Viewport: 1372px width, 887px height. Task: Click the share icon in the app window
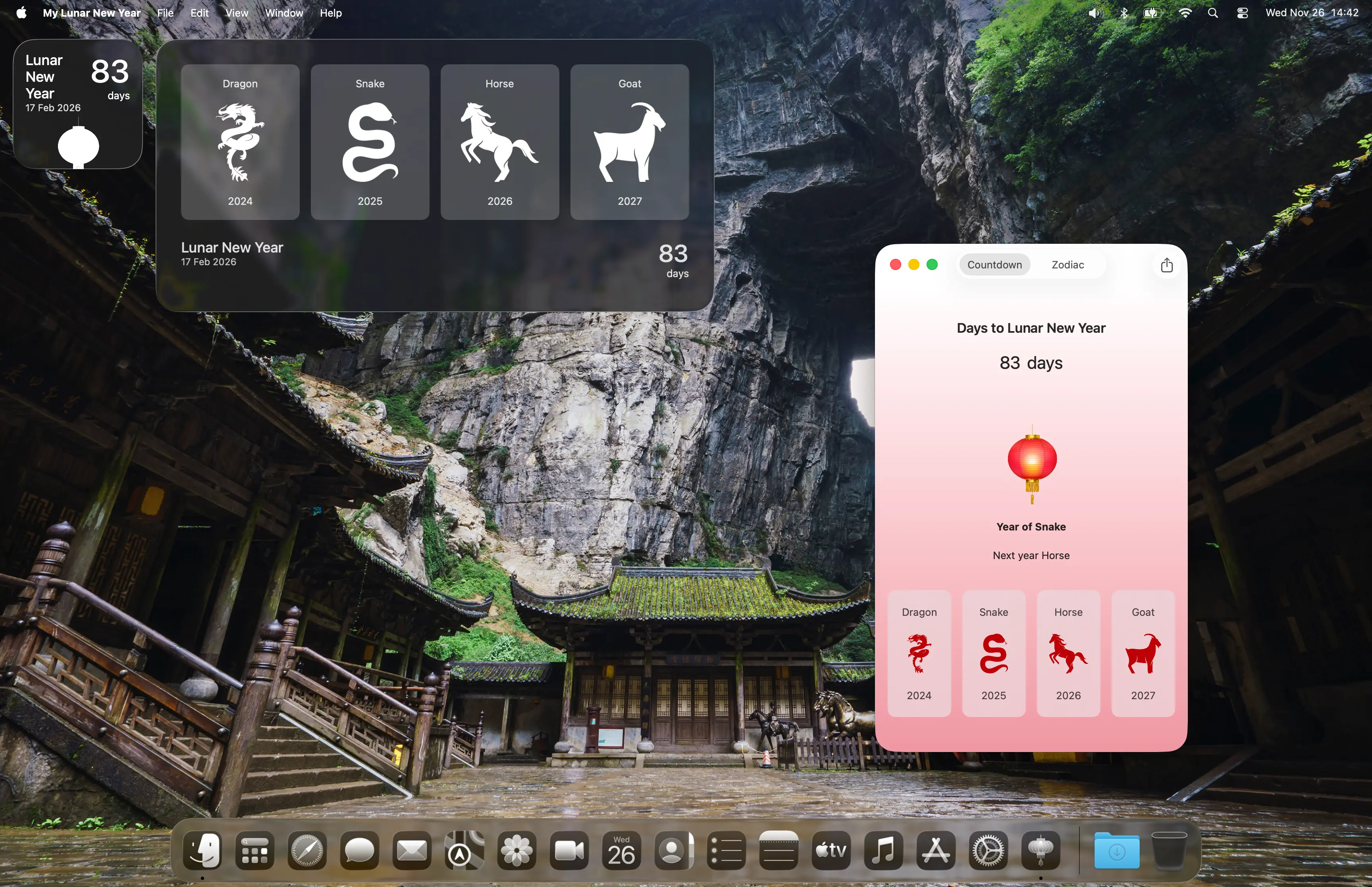coord(1166,265)
